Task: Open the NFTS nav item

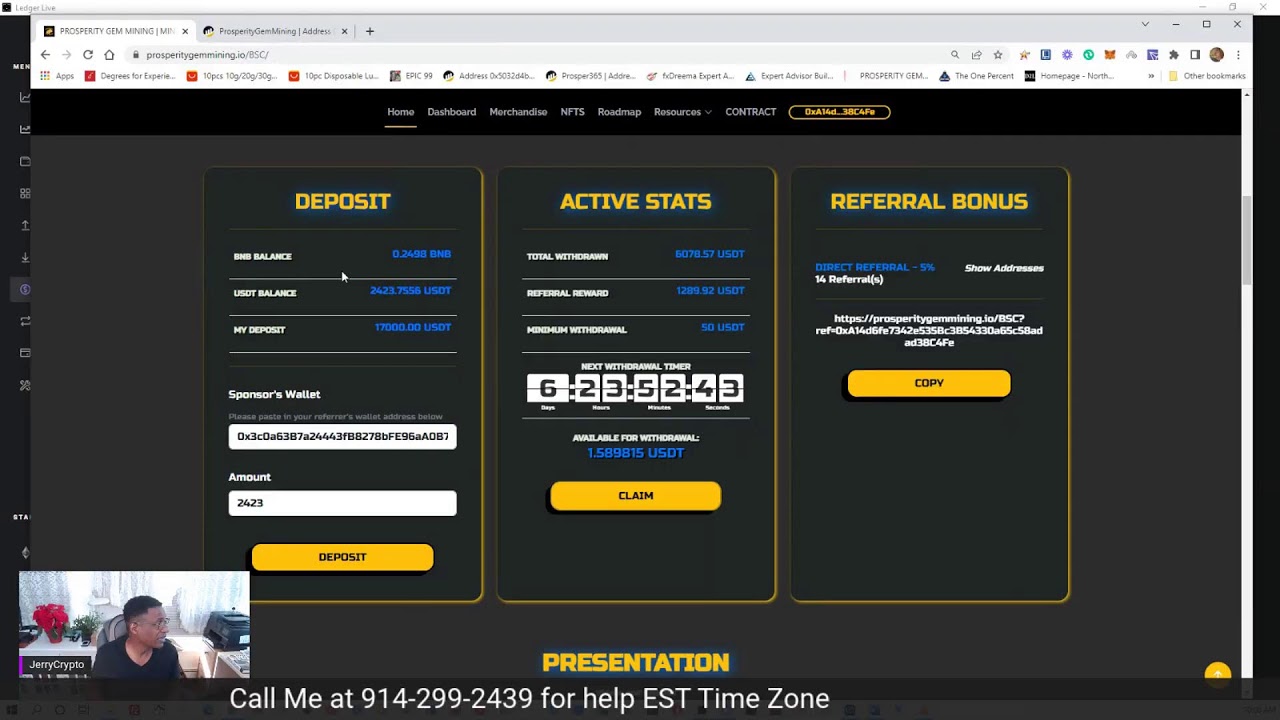Action: (572, 112)
